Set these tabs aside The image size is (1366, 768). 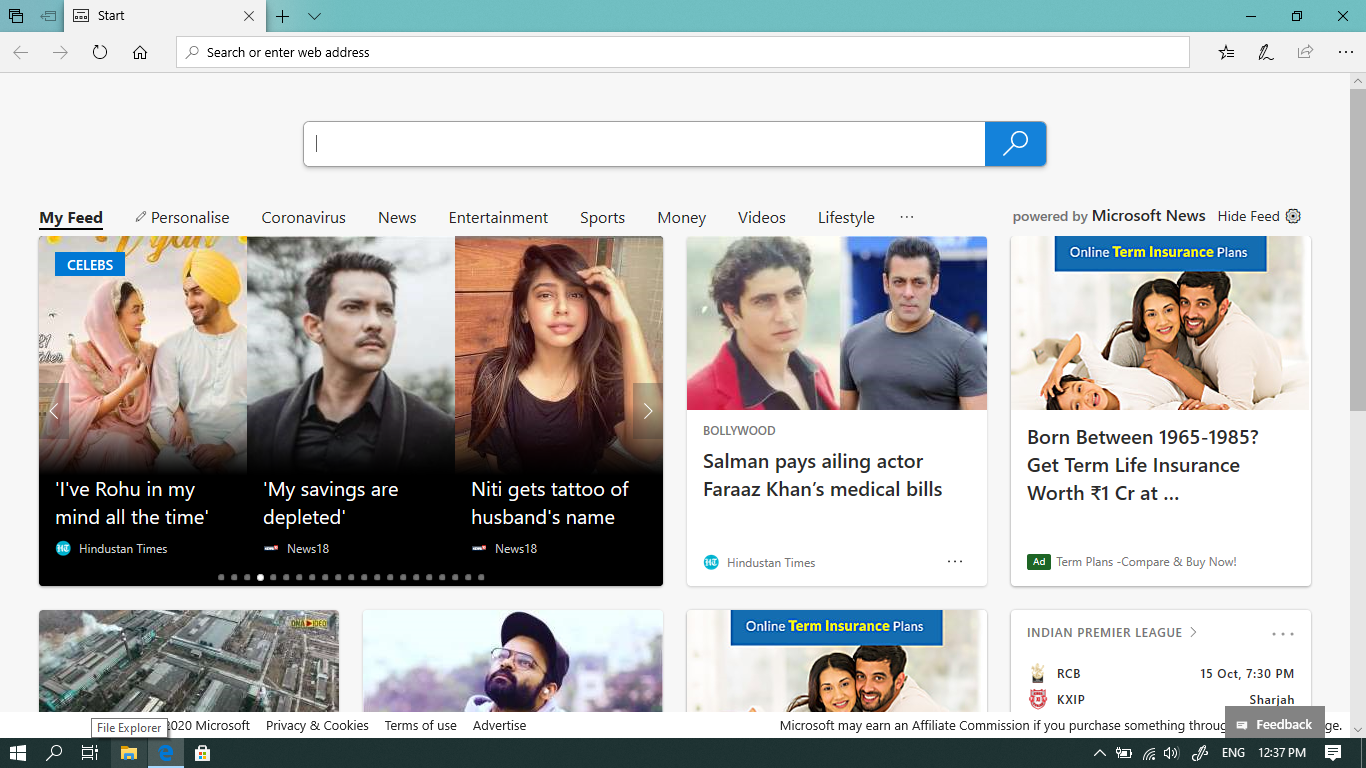48,16
